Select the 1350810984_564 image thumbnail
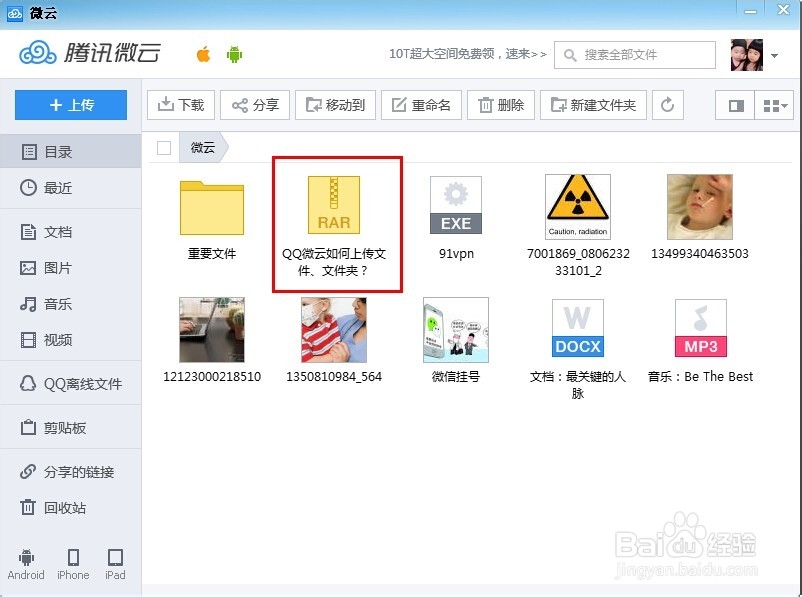The width and height of the screenshot is (802, 597). tap(334, 330)
